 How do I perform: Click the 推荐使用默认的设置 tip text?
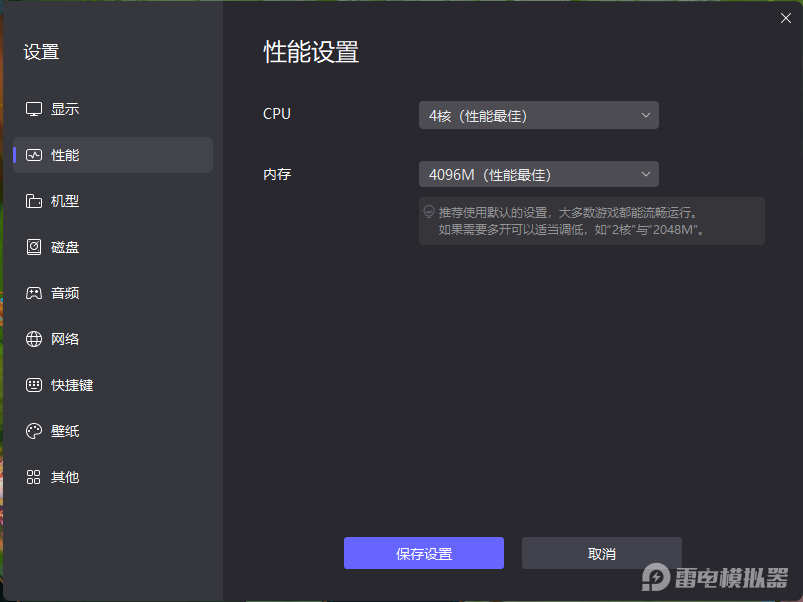tap(572, 221)
